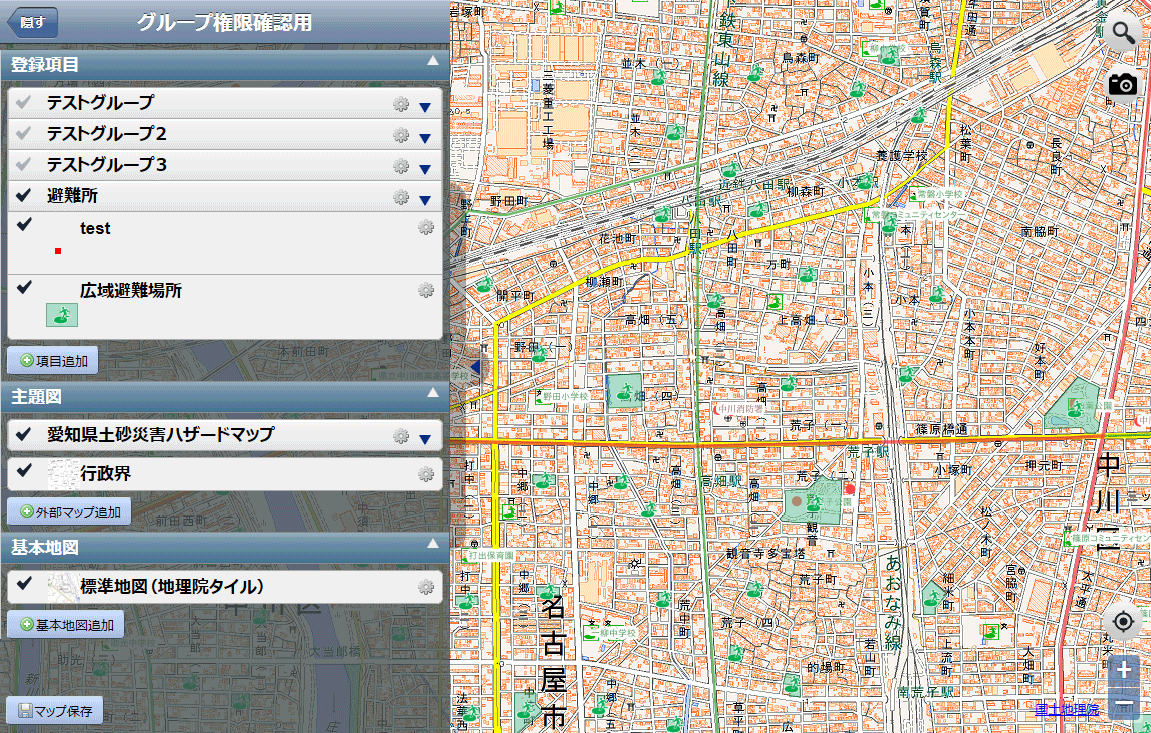Uncheck the 標準地図(地理院タイル) basemap
The height and width of the screenshot is (733, 1151).
pos(23,583)
